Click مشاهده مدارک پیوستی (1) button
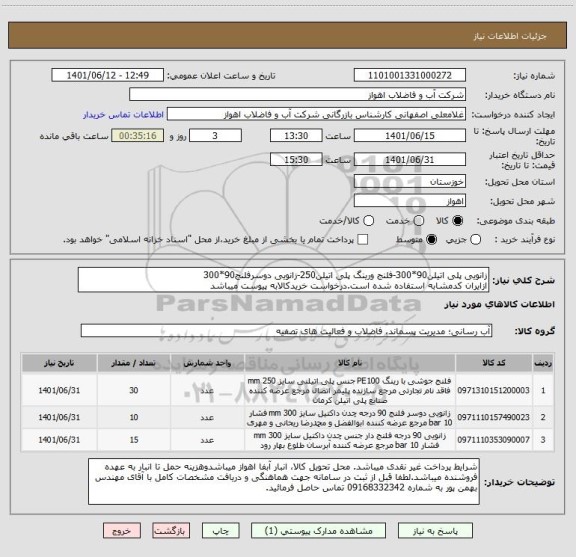The image size is (576, 557). (318, 531)
